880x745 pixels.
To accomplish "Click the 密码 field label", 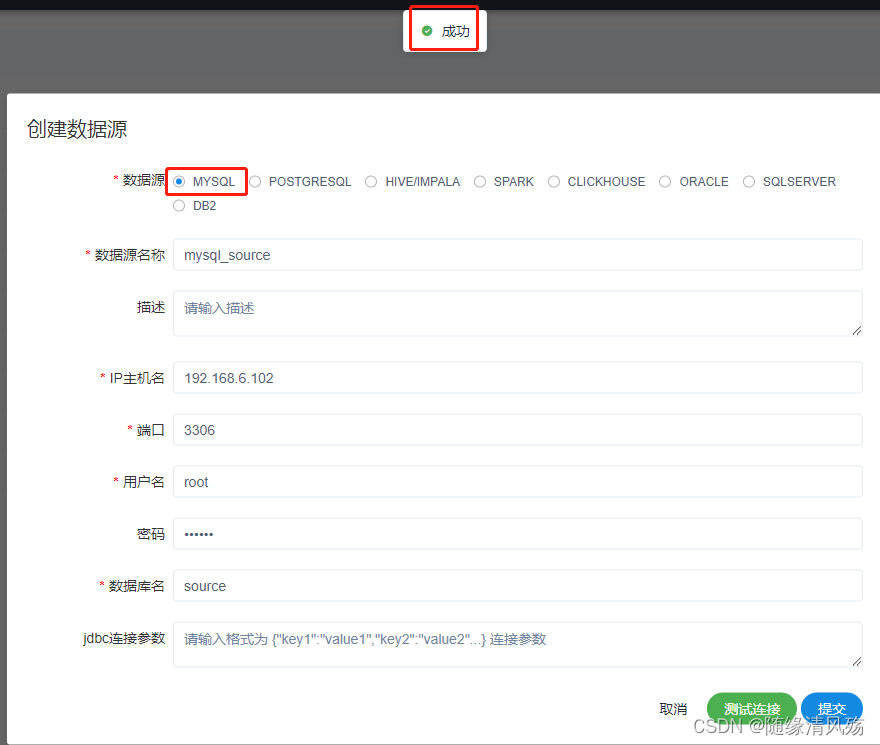I will point(151,534).
